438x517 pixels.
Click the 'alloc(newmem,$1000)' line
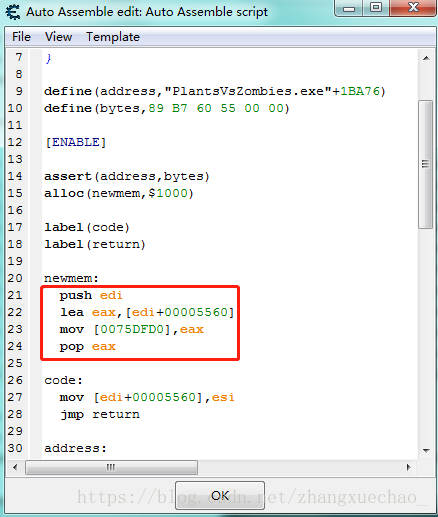119,193
